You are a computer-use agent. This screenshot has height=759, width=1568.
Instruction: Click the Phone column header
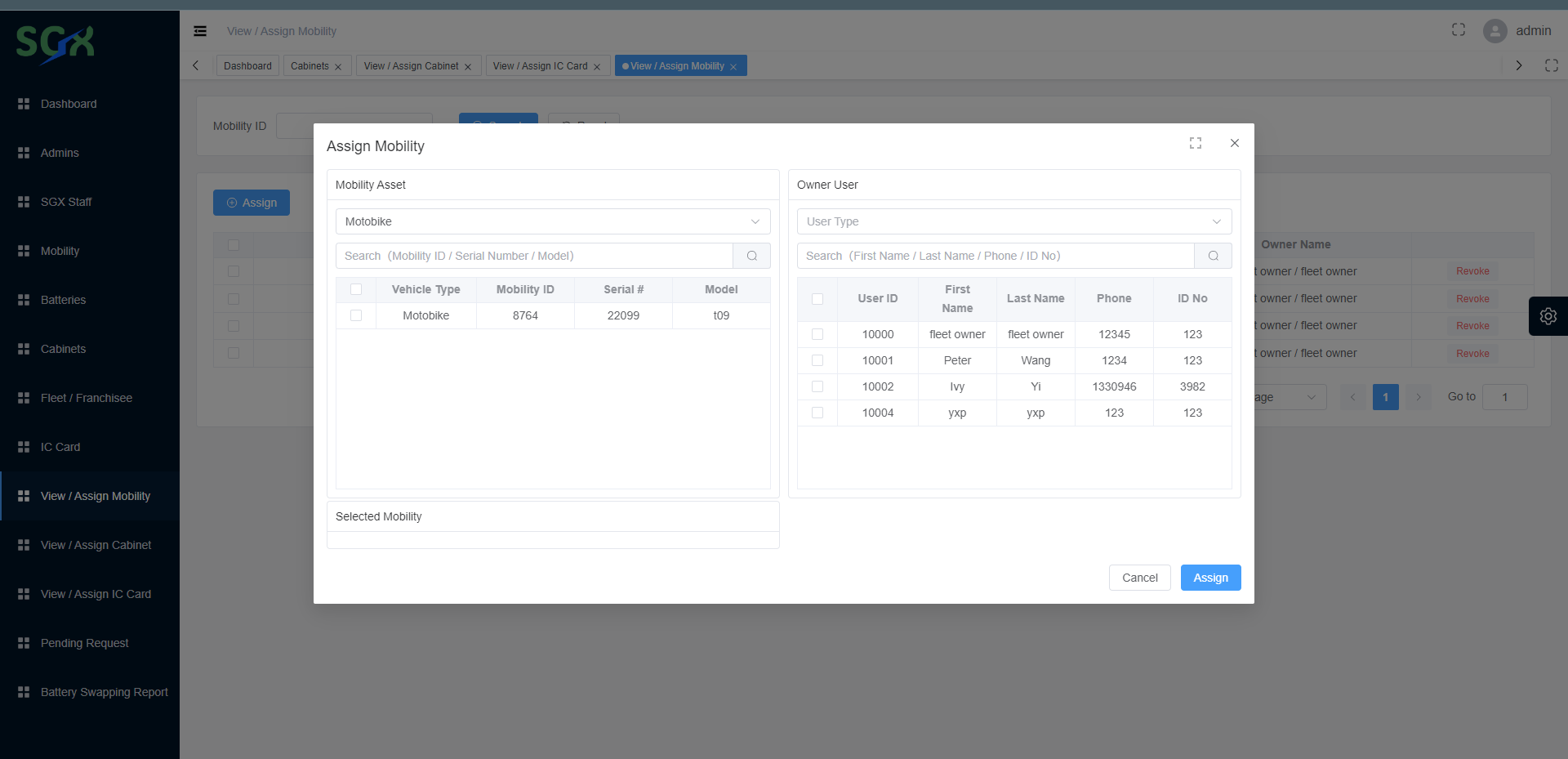point(1114,298)
